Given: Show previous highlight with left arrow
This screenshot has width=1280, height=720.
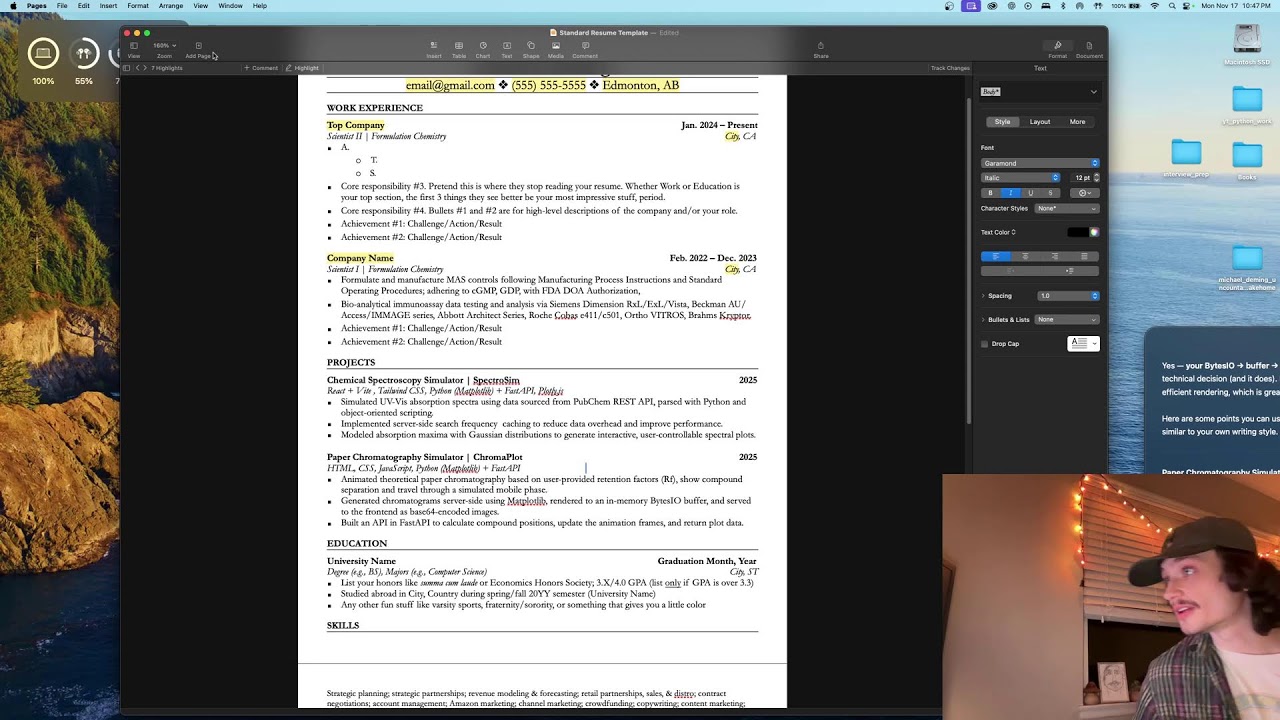Looking at the screenshot, I should pyautogui.click(x=137, y=68).
